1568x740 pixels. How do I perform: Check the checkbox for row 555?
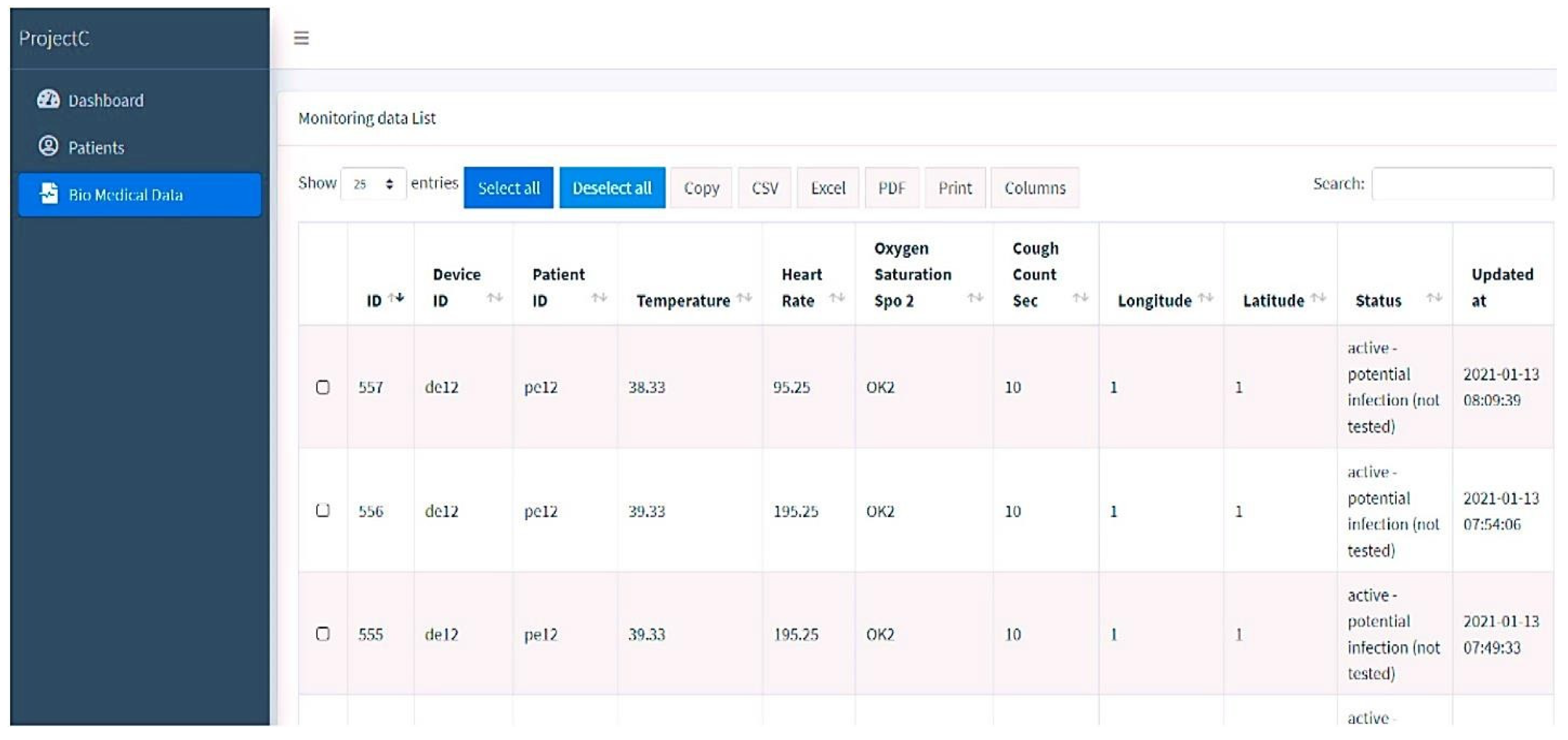pyautogui.click(x=323, y=634)
